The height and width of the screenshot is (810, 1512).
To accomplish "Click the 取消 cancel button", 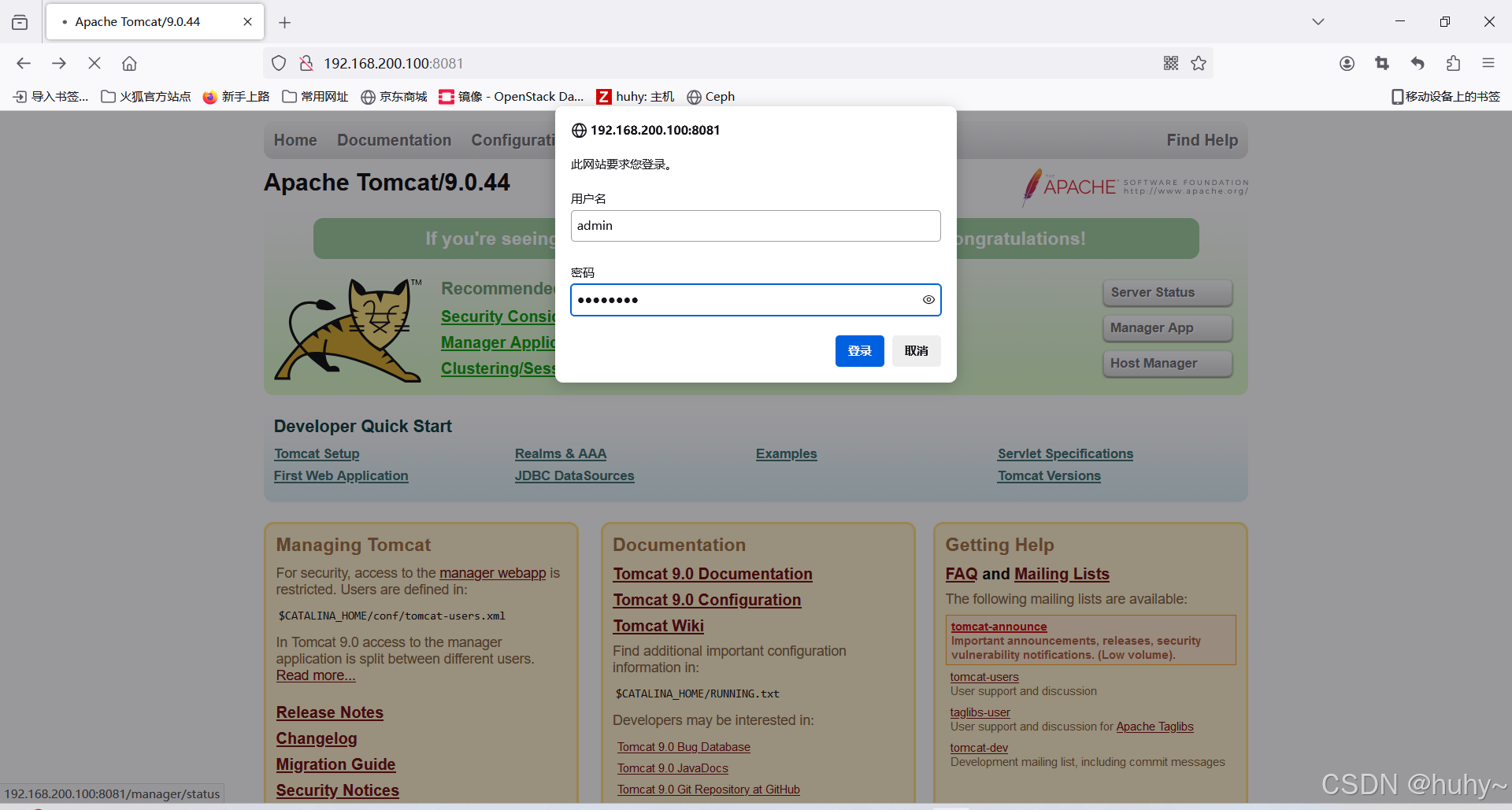I will (x=916, y=351).
